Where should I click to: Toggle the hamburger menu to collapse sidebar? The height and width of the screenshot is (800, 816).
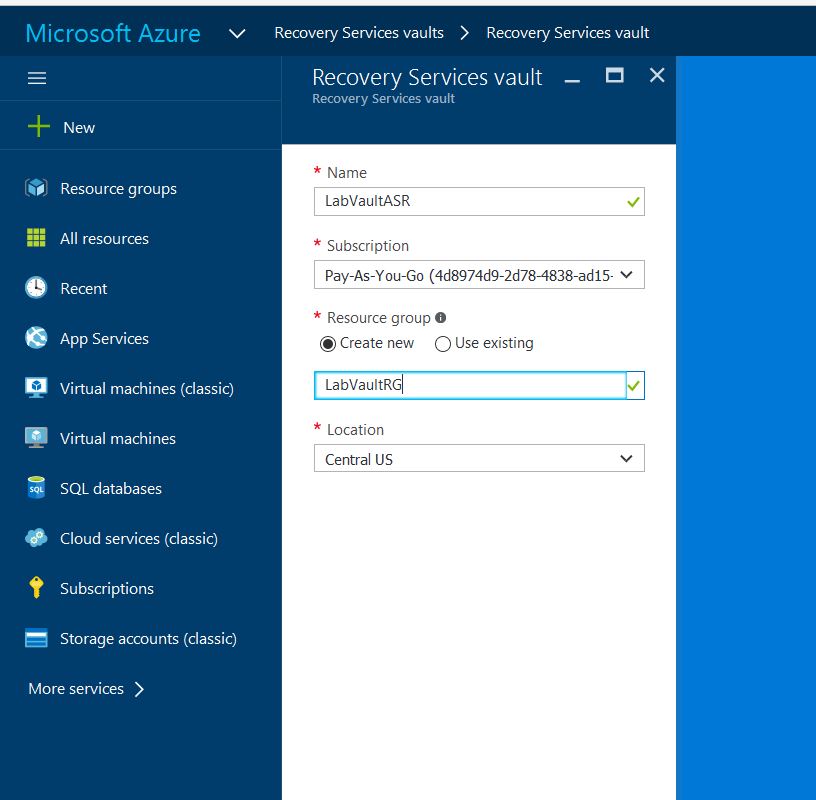pos(37,78)
